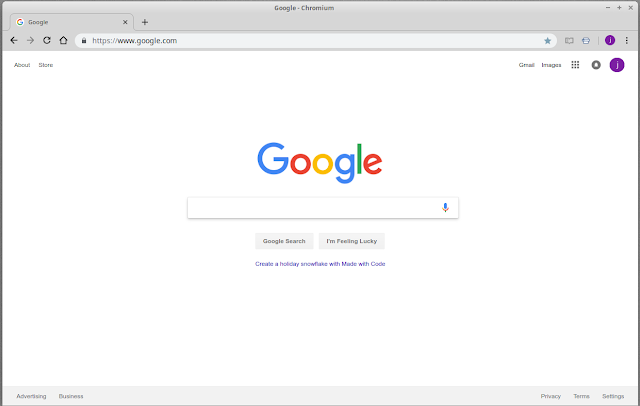Image resolution: width=640 pixels, height=406 pixels.
Task: Select the Google tab
Action: (x=71, y=22)
